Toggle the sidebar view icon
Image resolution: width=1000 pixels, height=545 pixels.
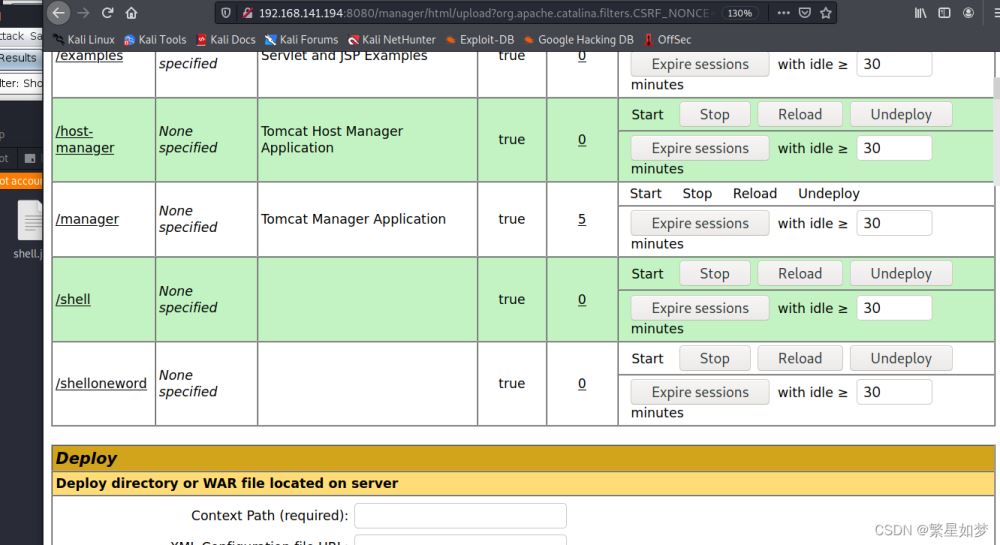point(944,13)
